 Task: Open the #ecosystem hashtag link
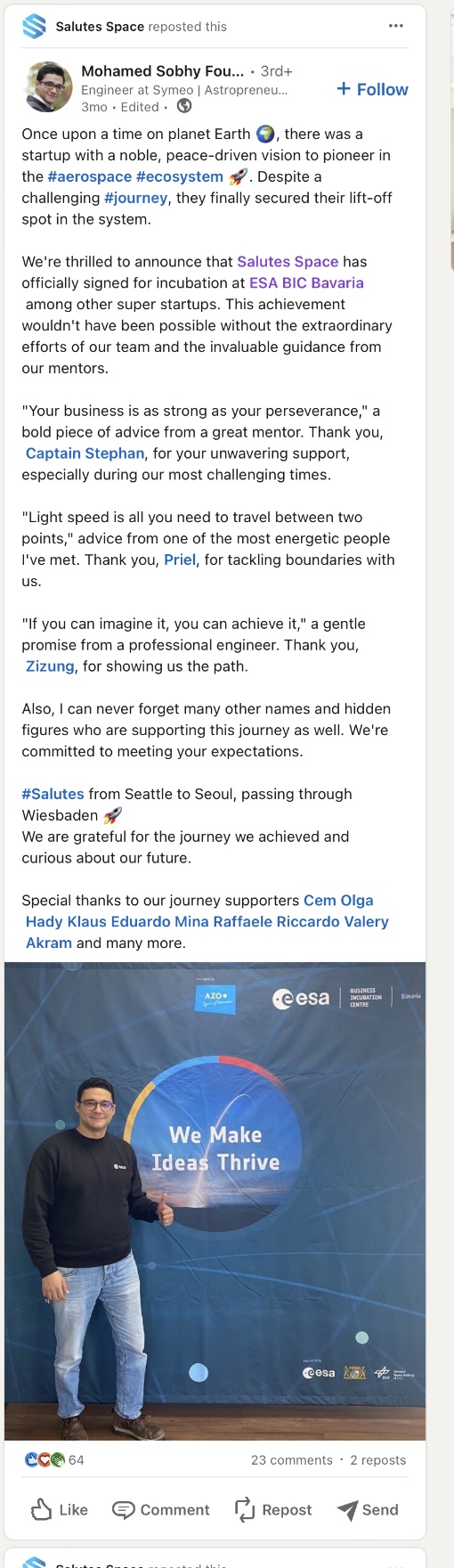click(180, 176)
